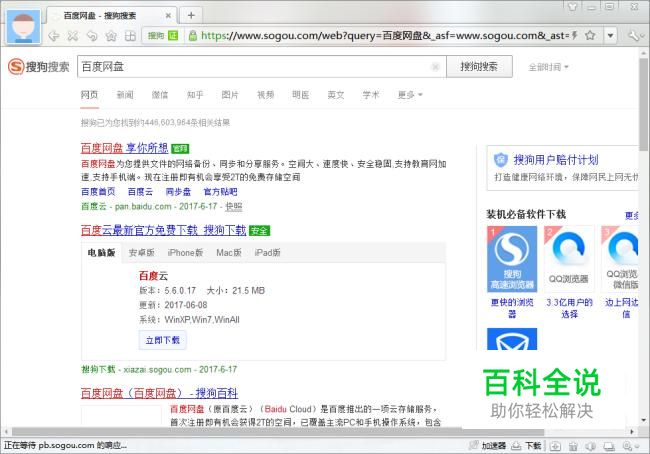The height and width of the screenshot is (454, 650).
Task: Switch to the 视频 search category
Action: [x=265, y=95]
